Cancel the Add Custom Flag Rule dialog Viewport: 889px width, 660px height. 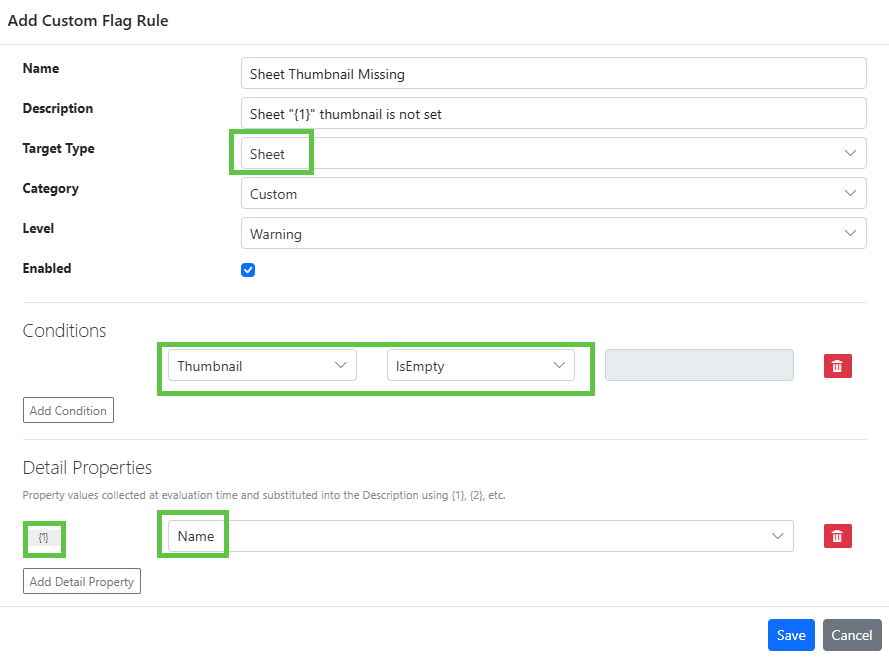pos(852,635)
